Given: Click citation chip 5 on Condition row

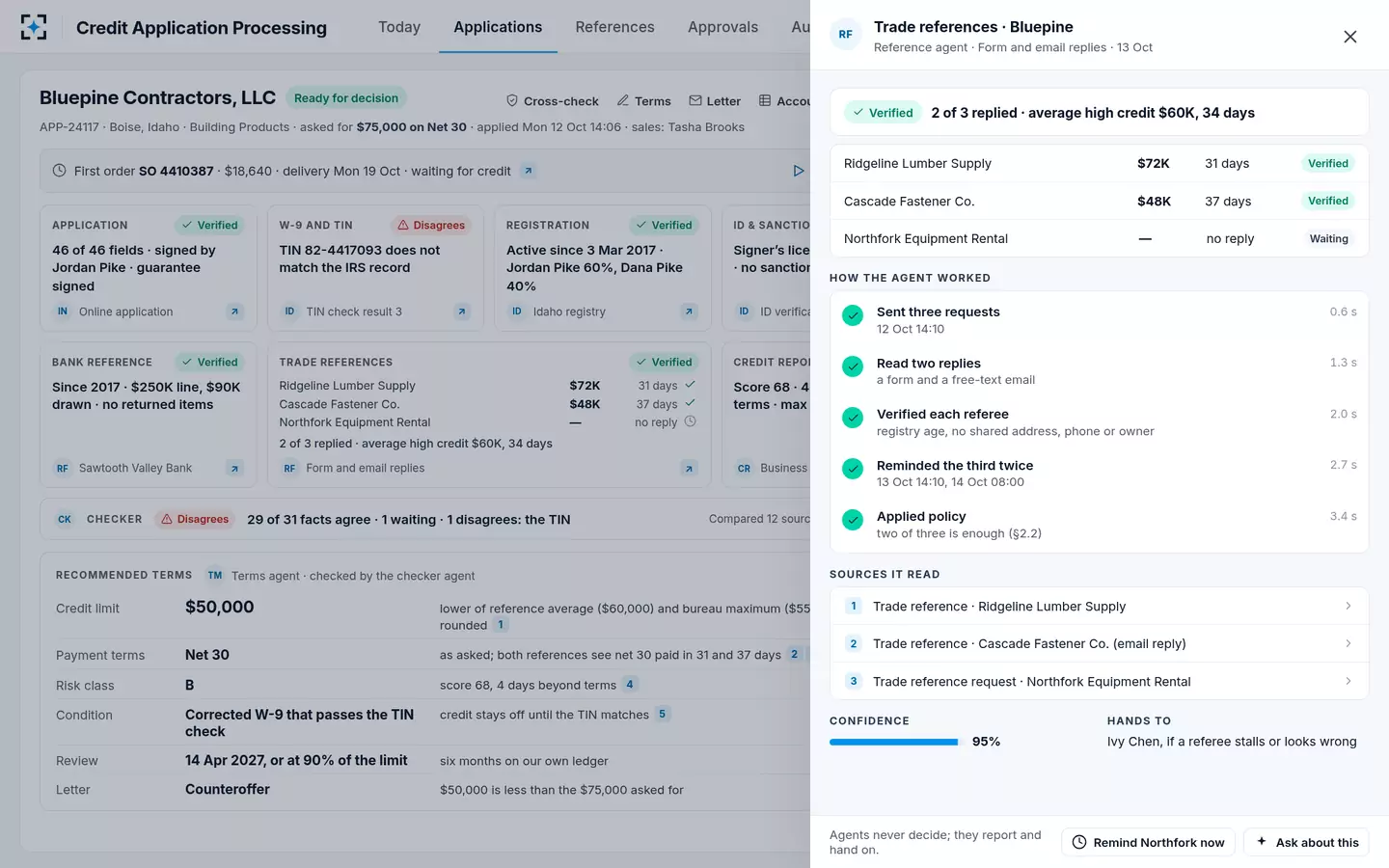Looking at the screenshot, I should [x=662, y=714].
